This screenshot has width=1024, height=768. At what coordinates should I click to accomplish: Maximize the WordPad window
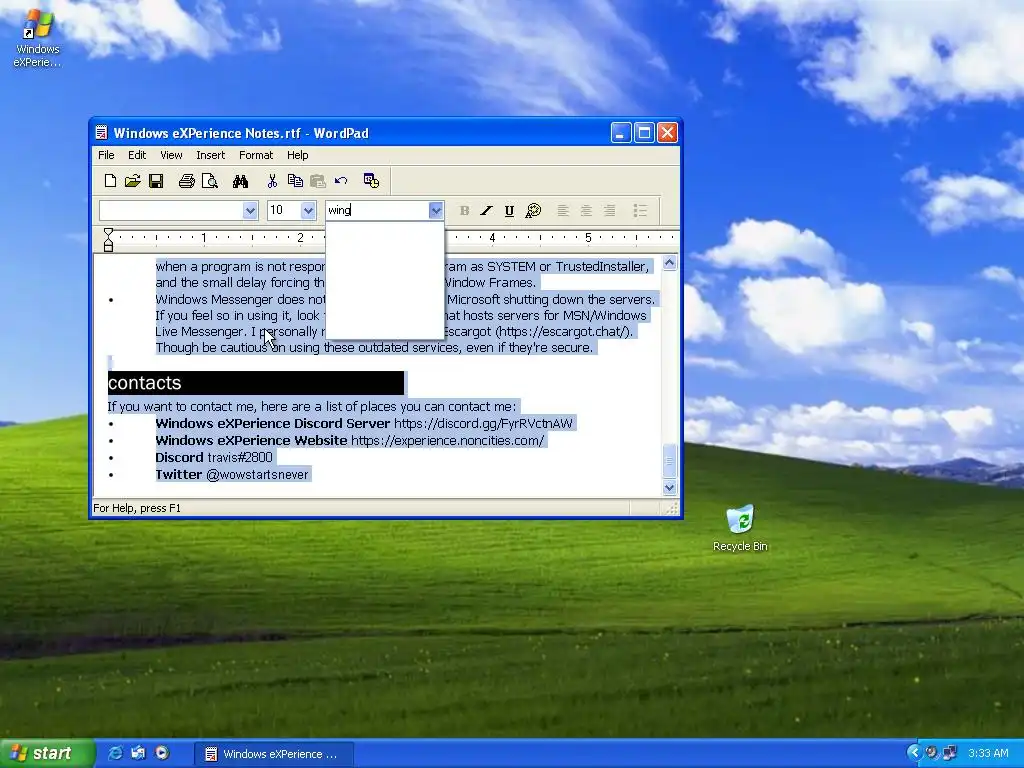(644, 133)
